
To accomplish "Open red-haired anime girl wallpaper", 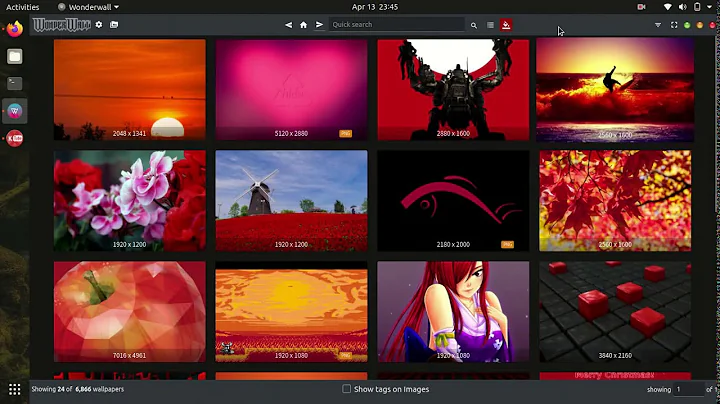I will [453, 312].
